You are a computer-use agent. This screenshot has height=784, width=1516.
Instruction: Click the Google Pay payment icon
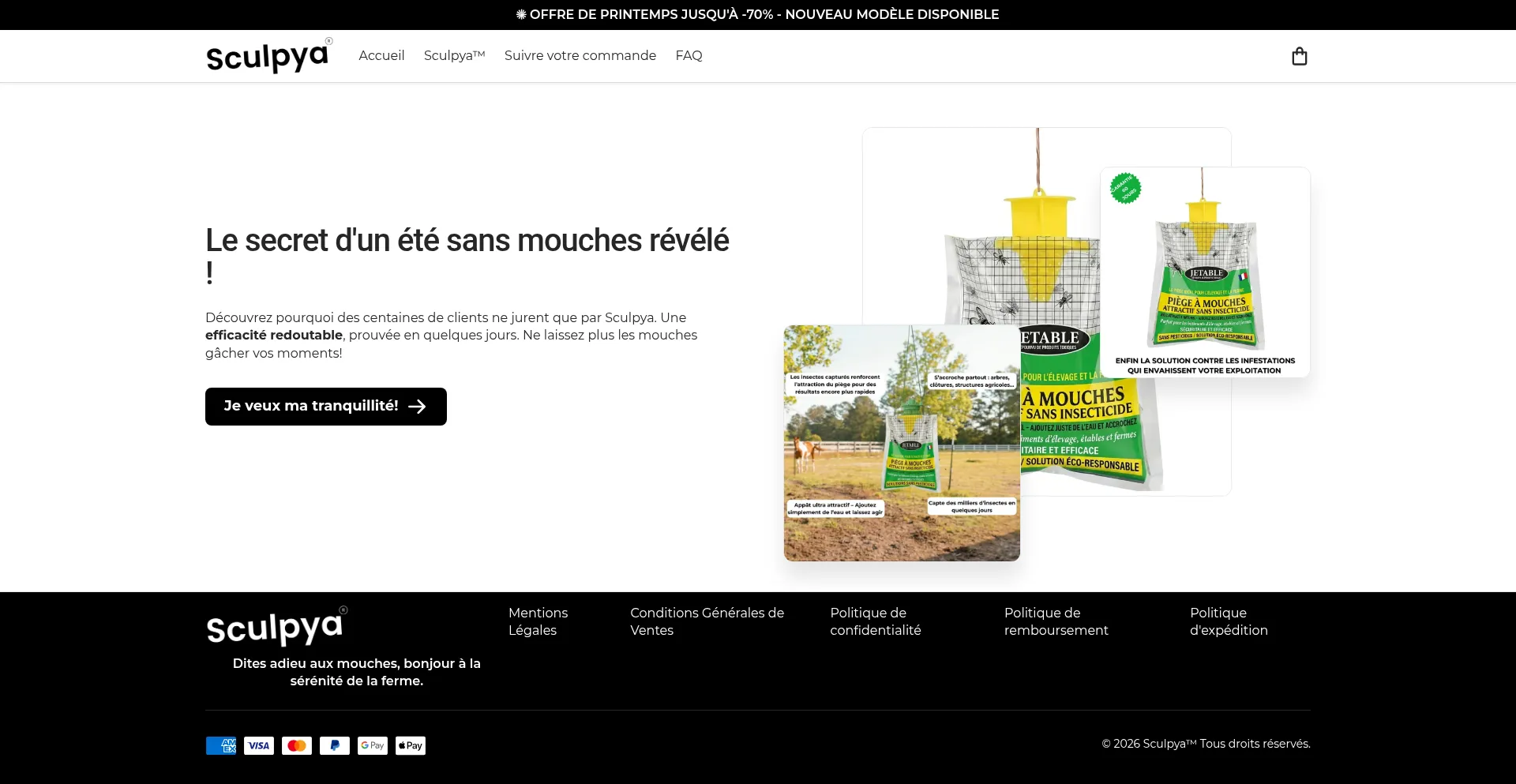(373, 745)
